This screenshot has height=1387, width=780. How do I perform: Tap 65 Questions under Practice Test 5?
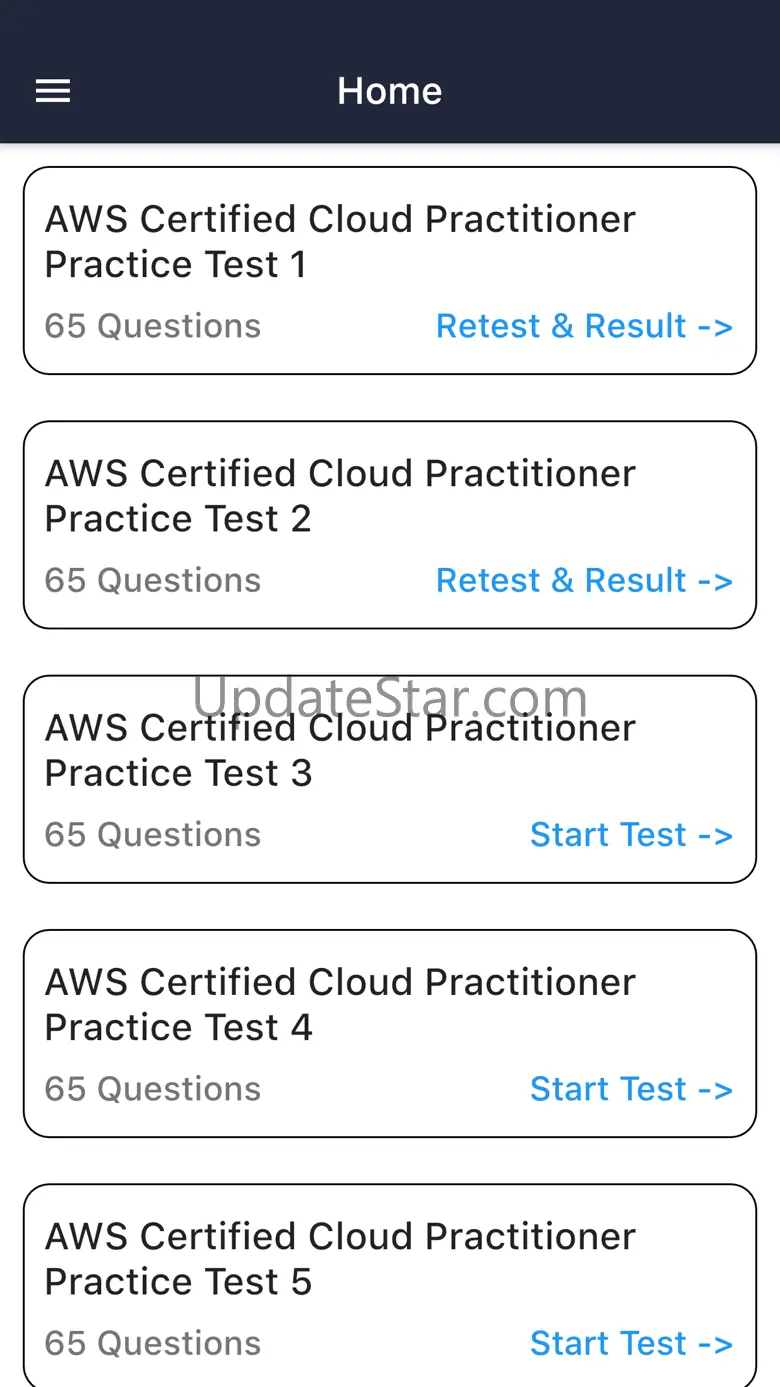[153, 1342]
